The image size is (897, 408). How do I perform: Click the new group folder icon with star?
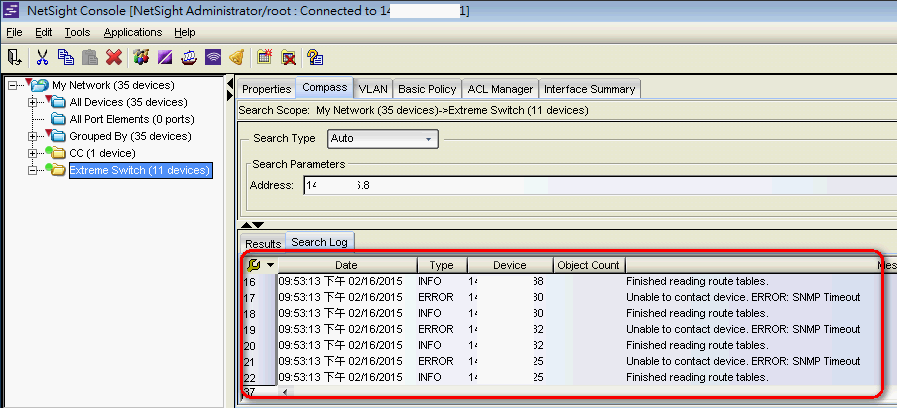click(264, 57)
